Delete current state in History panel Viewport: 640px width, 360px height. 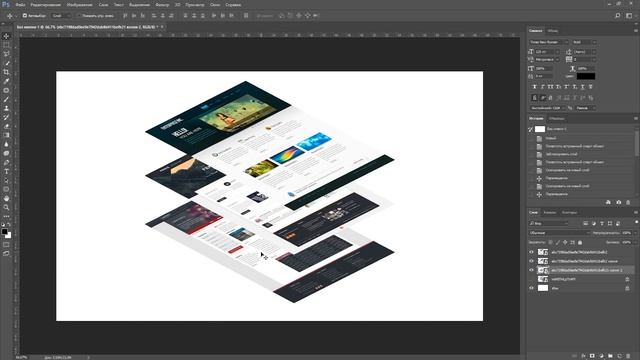point(628,202)
